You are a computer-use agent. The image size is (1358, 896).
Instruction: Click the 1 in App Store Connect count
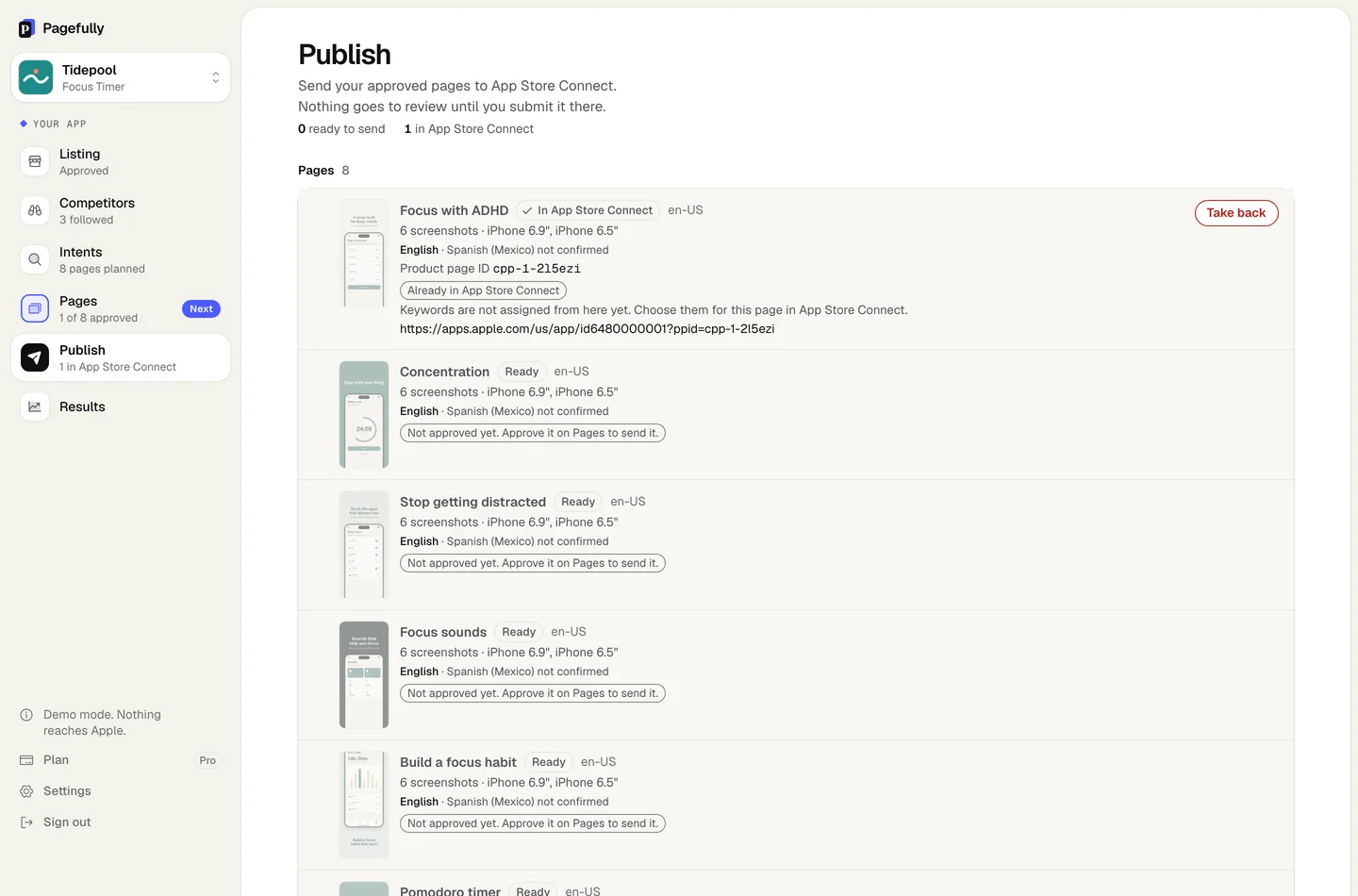(469, 129)
